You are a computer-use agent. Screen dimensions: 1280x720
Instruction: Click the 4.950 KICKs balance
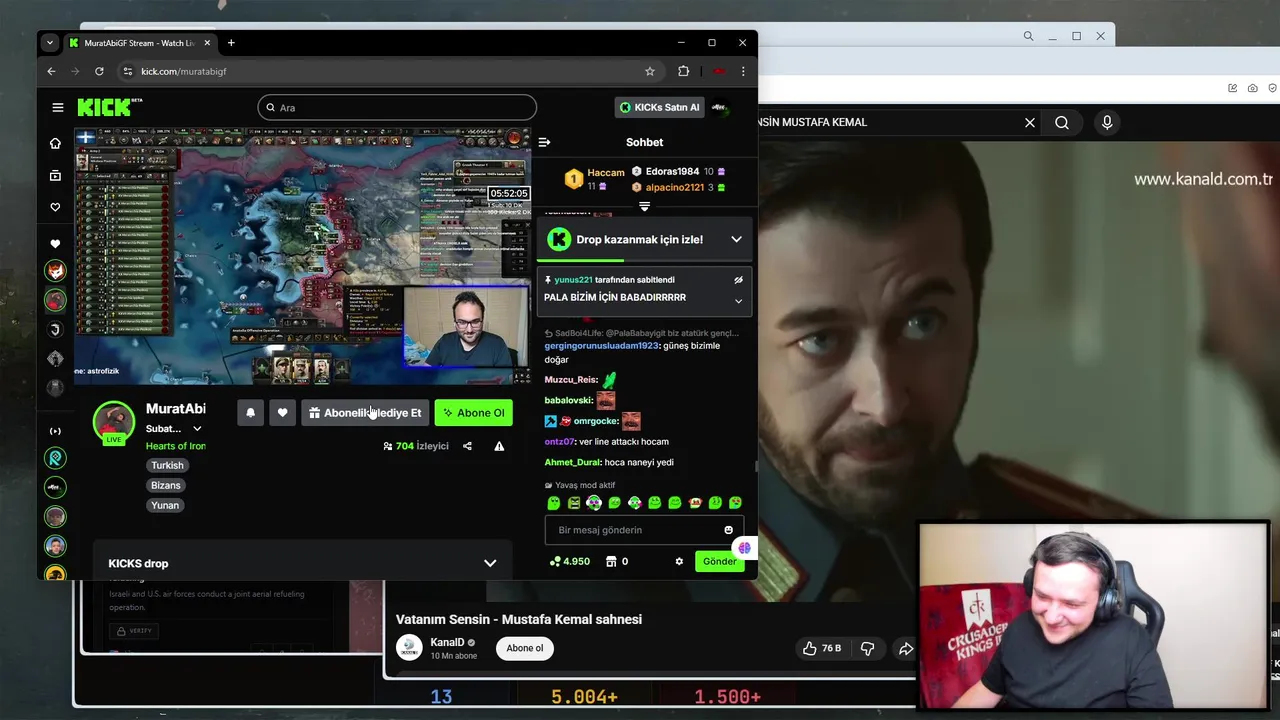[570, 561]
